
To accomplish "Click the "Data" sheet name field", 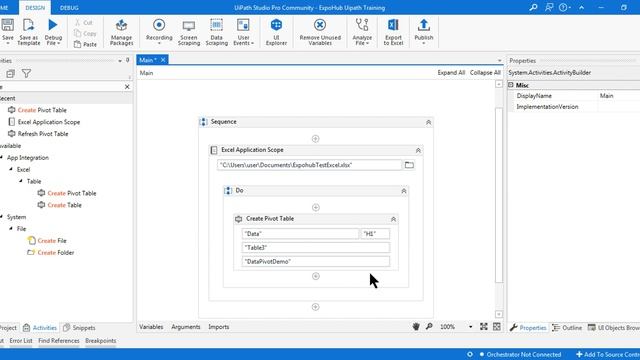I will point(300,234).
